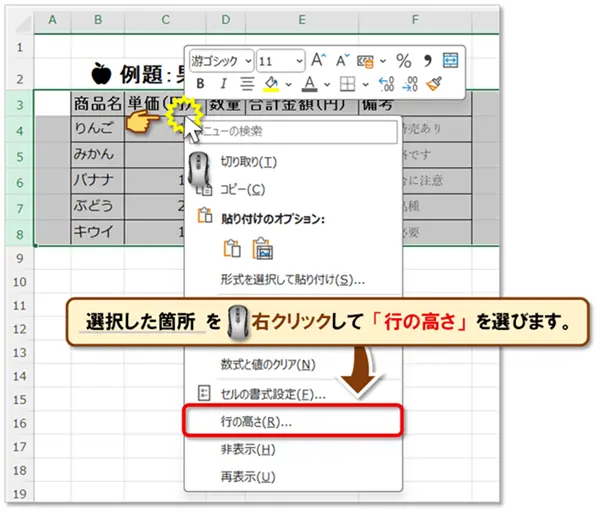Screen dimensions: 600x512
Task: Click increase decimal places icon
Action: tap(386, 84)
